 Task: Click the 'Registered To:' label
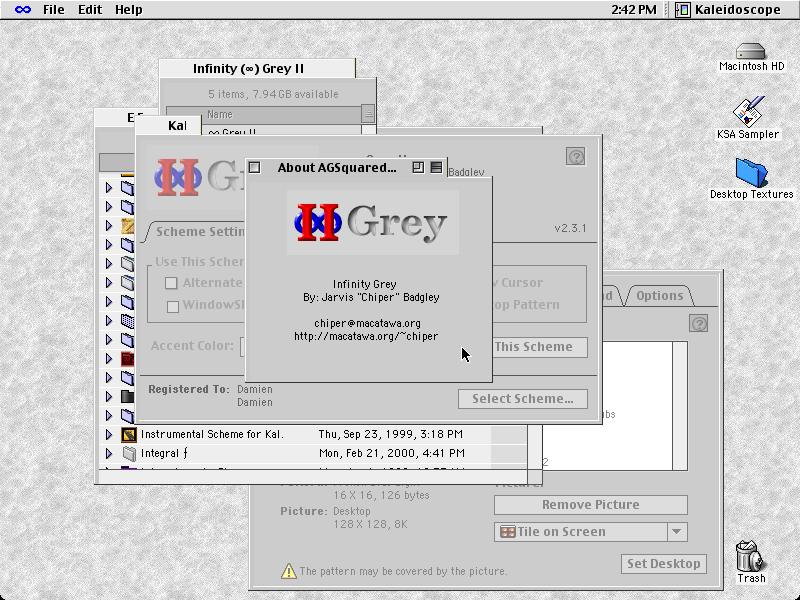point(189,389)
